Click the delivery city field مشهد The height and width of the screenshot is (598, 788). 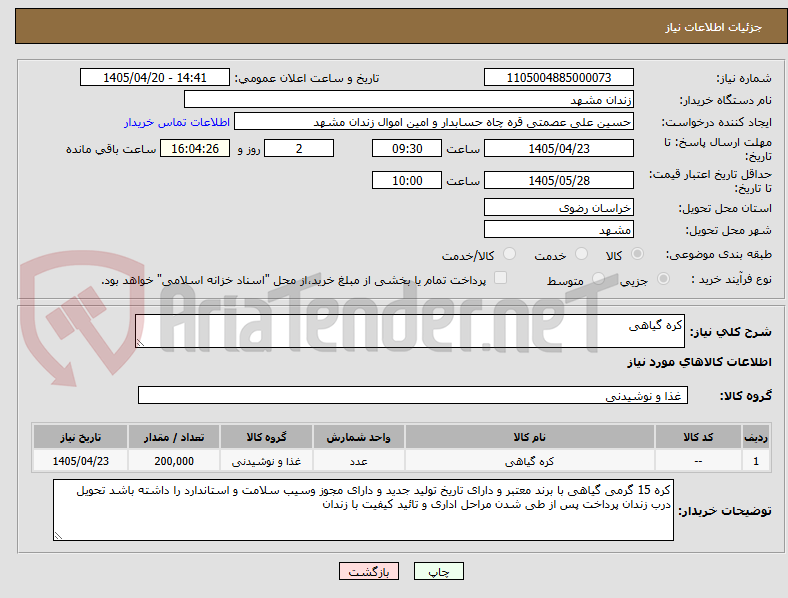tap(559, 230)
